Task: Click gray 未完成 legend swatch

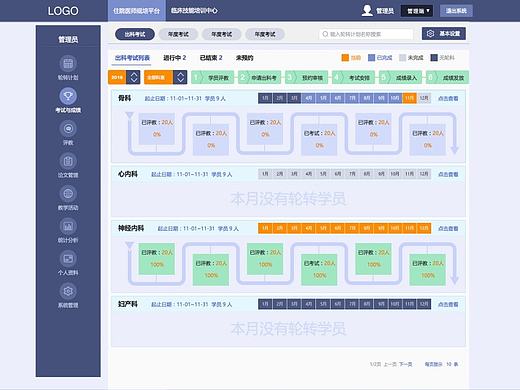Action: [x=403, y=58]
